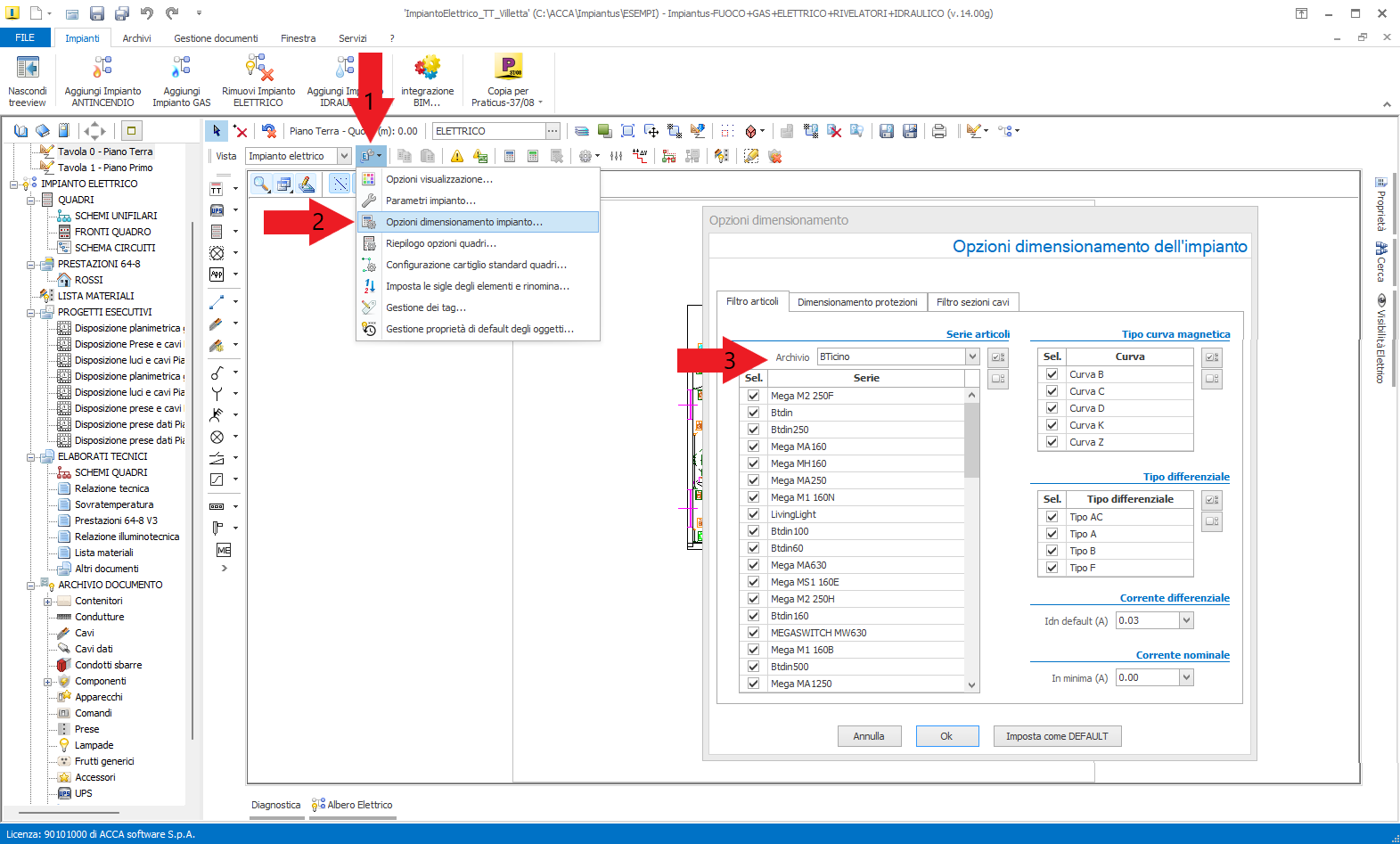Click the Aggiungi Impianto ANTINCENDIO icon
Image resolution: width=1400 pixels, height=844 pixels.
pos(102,68)
